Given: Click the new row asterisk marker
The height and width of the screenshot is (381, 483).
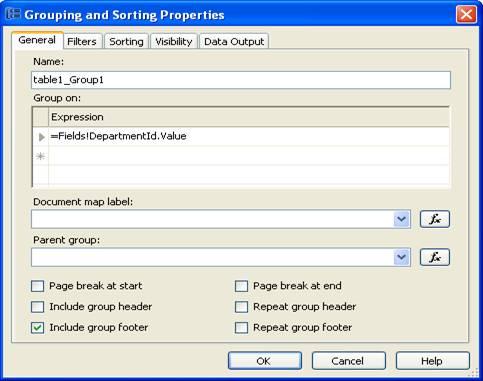Looking at the screenshot, I should point(41,156).
